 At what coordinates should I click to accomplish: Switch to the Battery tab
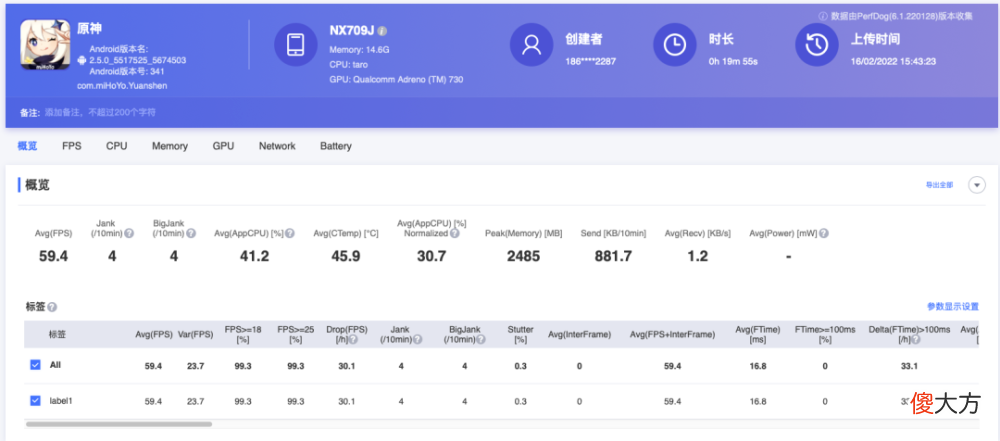pos(335,146)
